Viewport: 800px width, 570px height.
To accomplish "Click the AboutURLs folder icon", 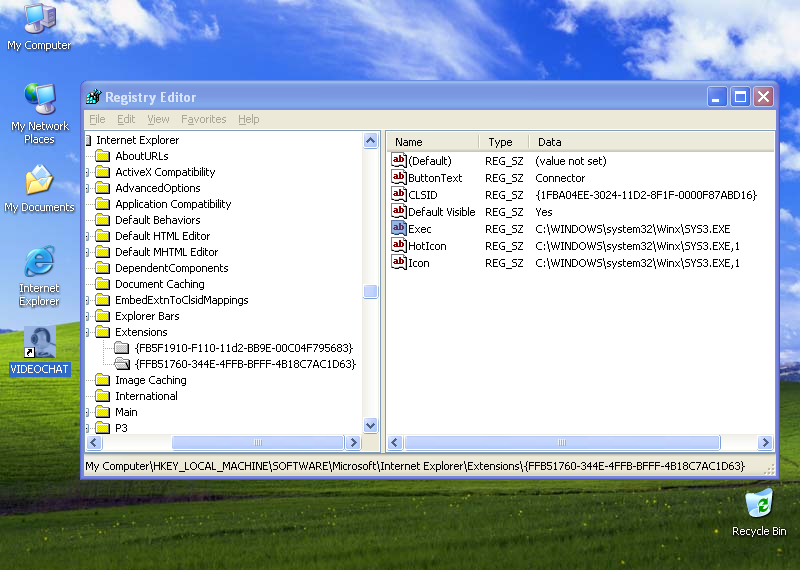I will 103,156.
